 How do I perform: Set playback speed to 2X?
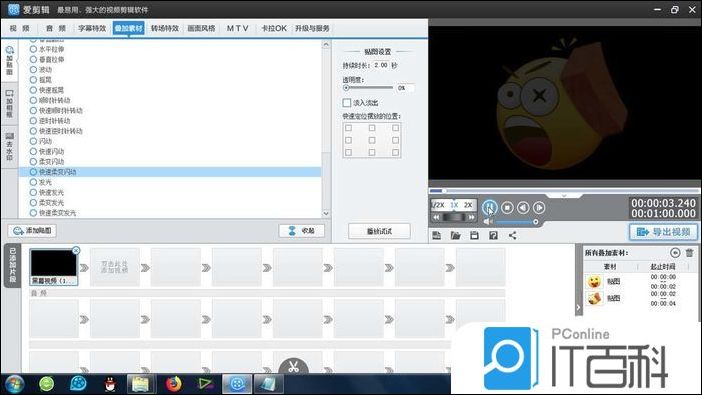point(468,205)
